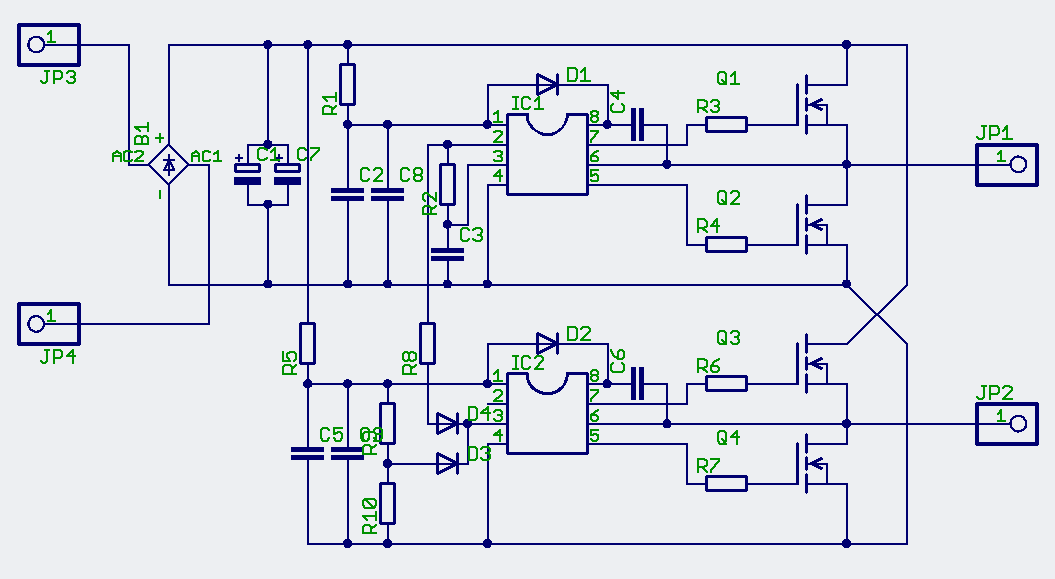Screen dimensions: 1055x579
Task: Click resistor R1 symbol
Action: coord(347,84)
